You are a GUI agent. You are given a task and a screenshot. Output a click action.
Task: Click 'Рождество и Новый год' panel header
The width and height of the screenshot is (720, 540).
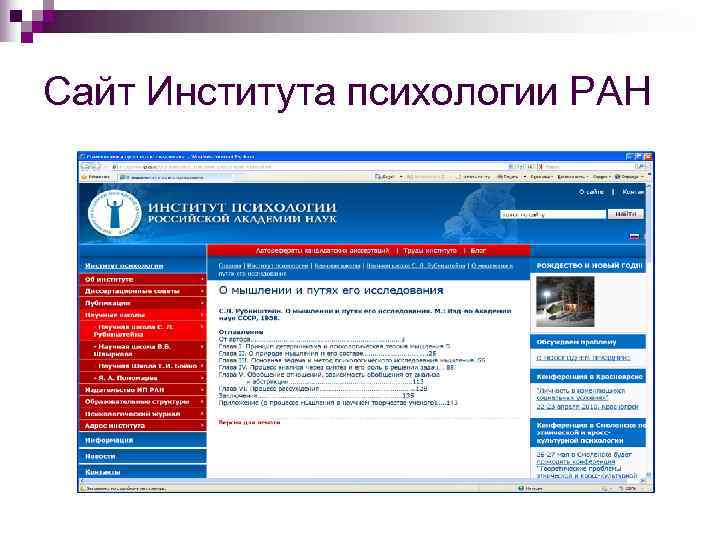[588, 266]
